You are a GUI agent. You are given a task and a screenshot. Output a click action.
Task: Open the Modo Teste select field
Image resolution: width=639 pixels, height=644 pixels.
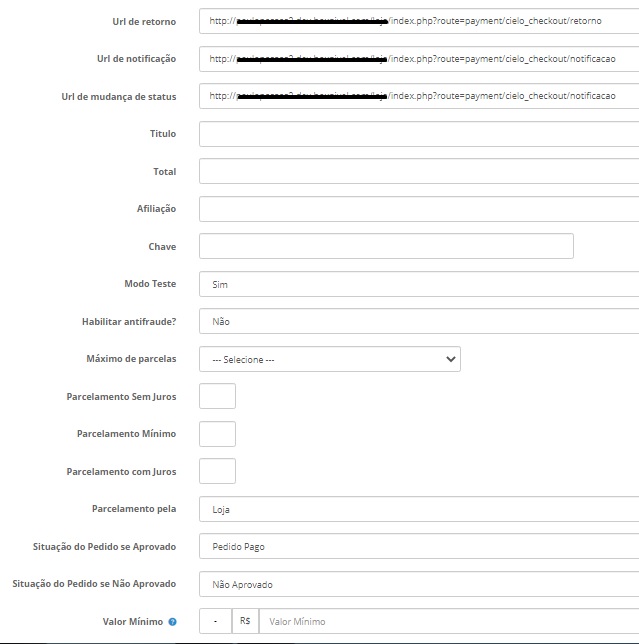pos(418,284)
